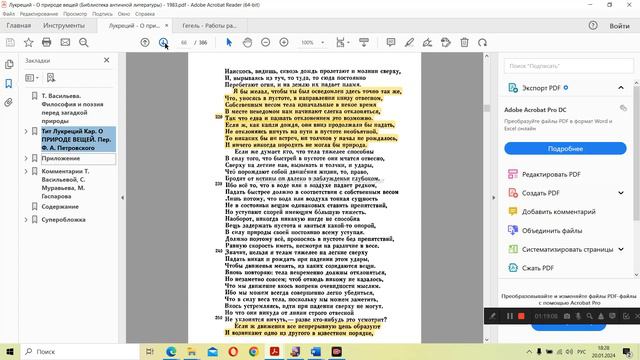Open Microsoft Edge from the taskbar

(171, 351)
